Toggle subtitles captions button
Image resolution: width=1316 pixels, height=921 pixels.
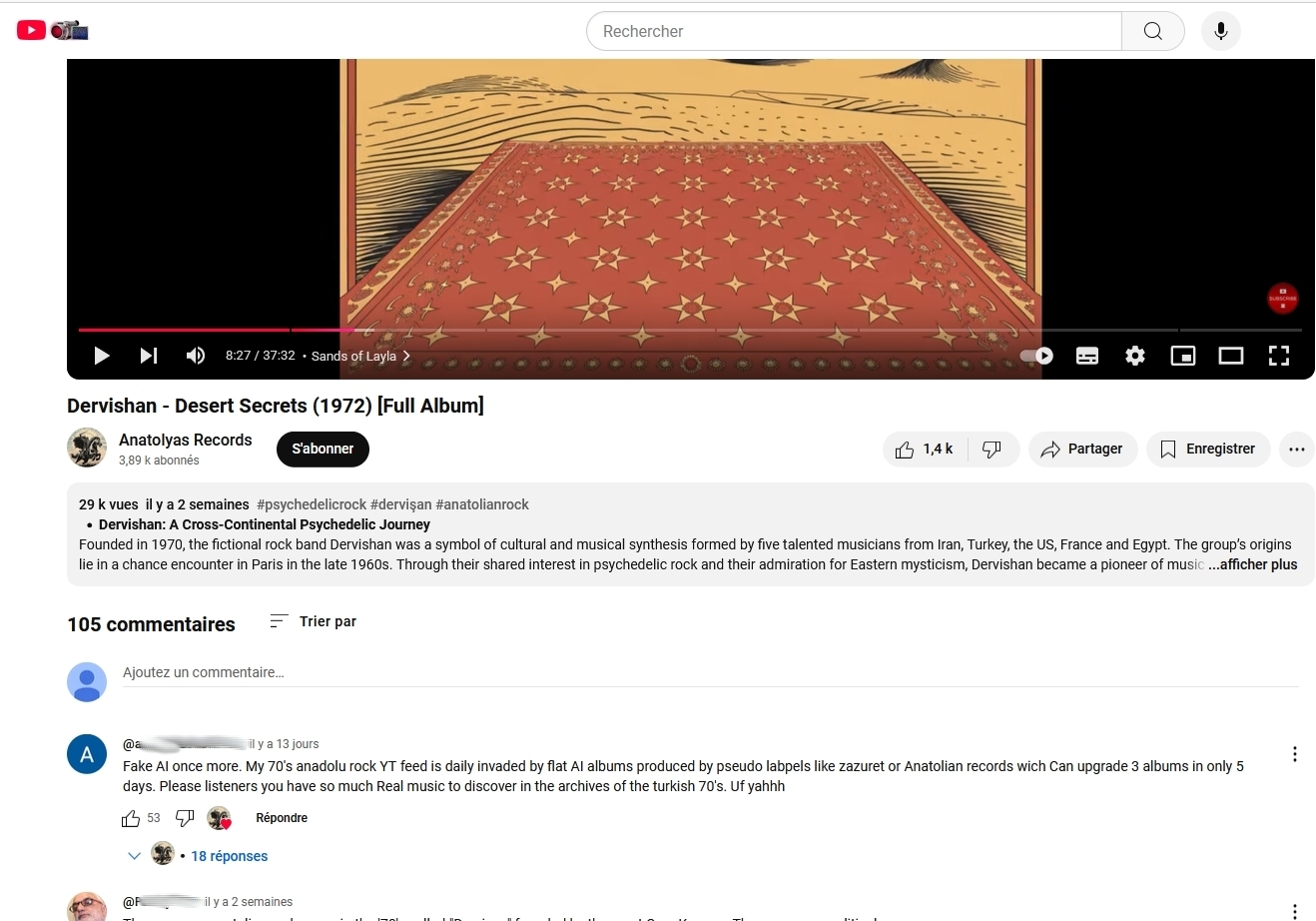coord(1087,356)
